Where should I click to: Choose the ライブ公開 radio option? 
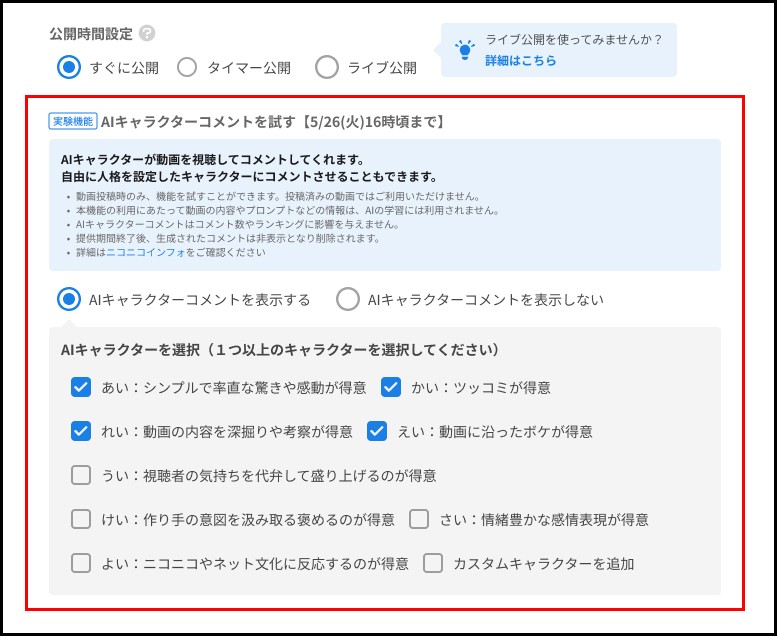(326, 68)
